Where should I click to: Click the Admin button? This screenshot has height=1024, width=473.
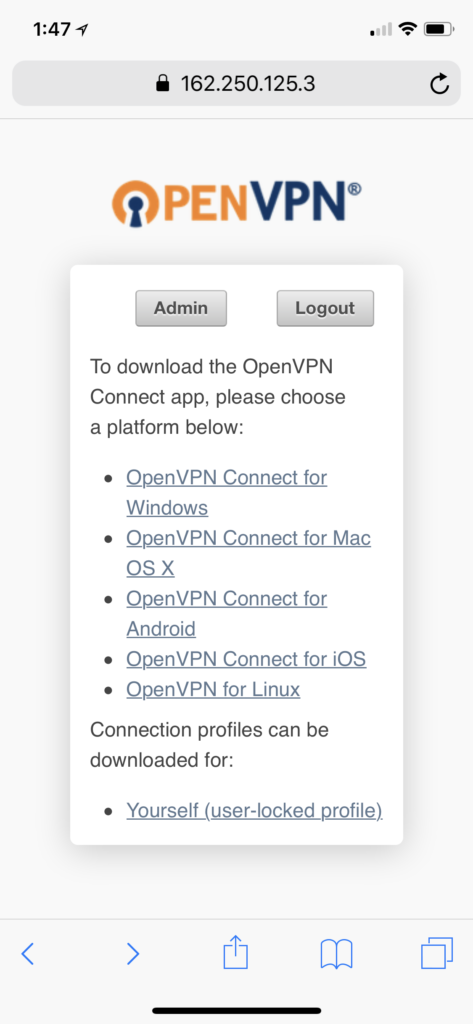(x=181, y=308)
